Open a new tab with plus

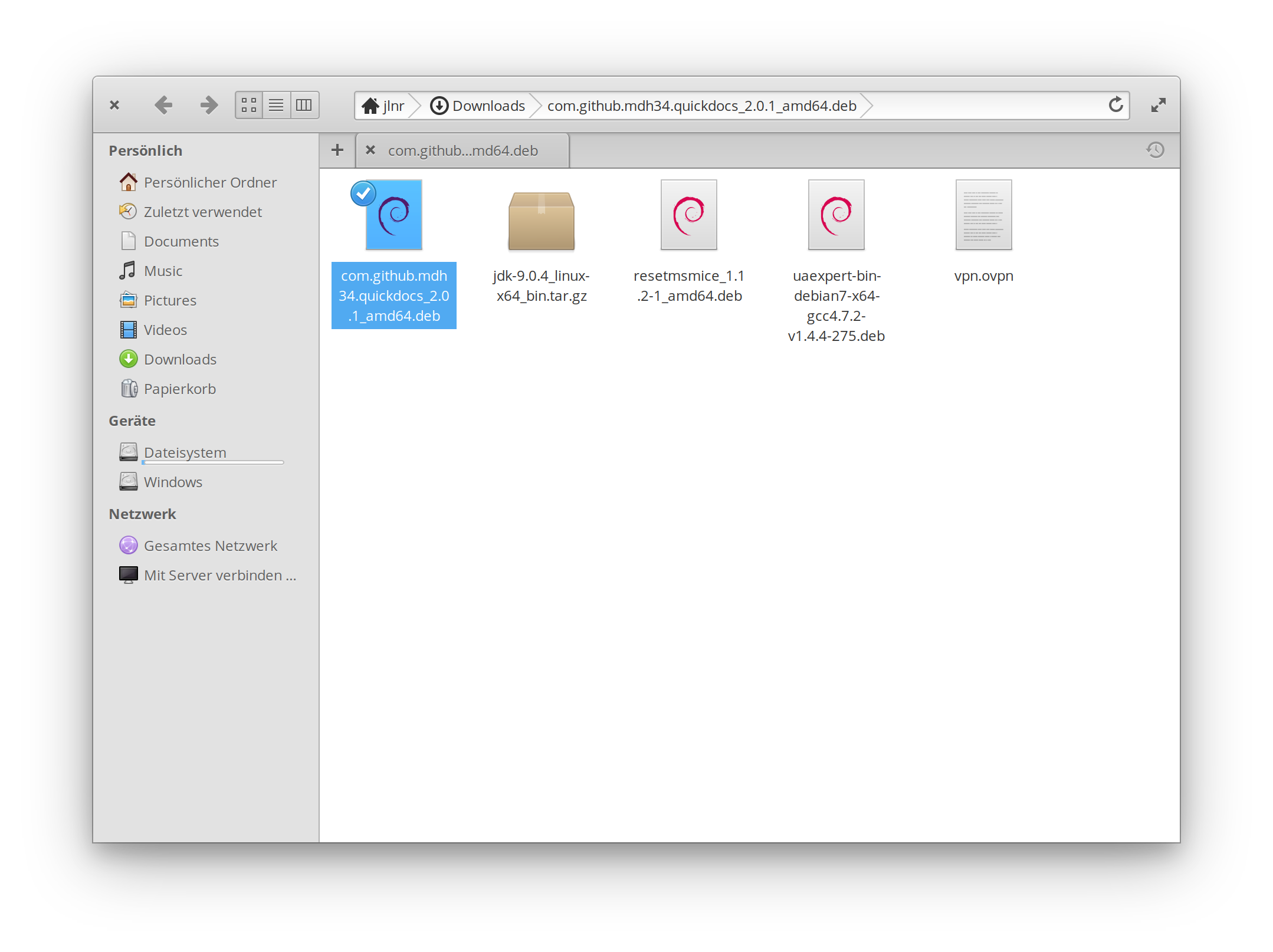[337, 150]
